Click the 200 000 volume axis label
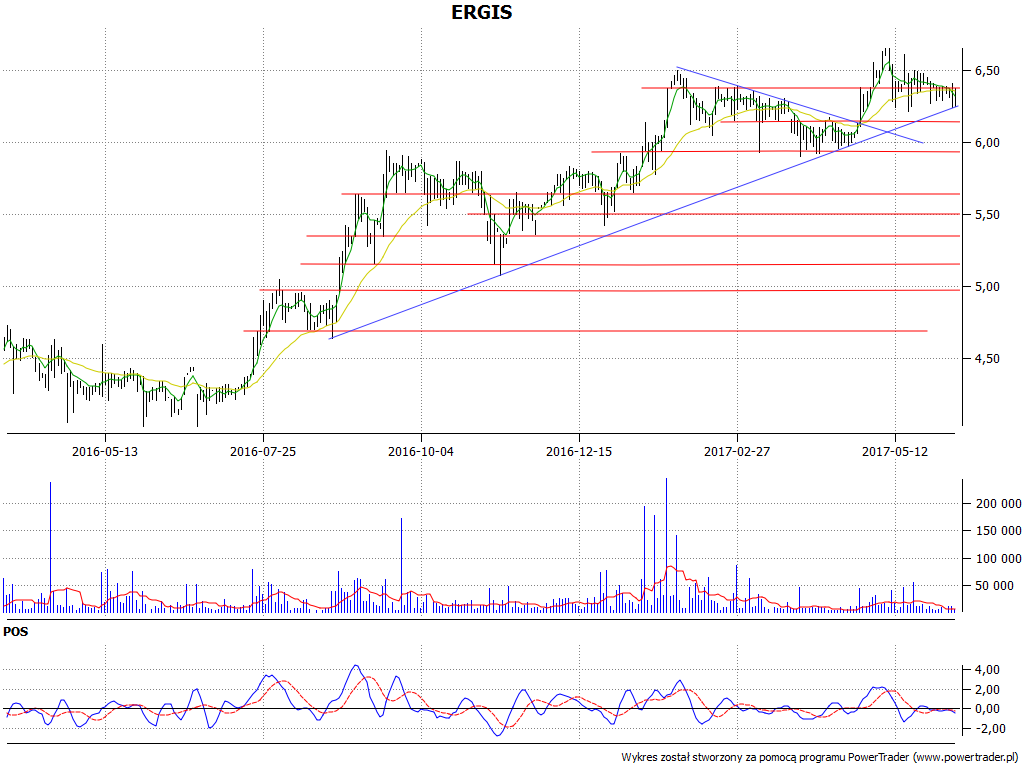This screenshot has width=1024, height=768. pyautogui.click(x=998, y=504)
